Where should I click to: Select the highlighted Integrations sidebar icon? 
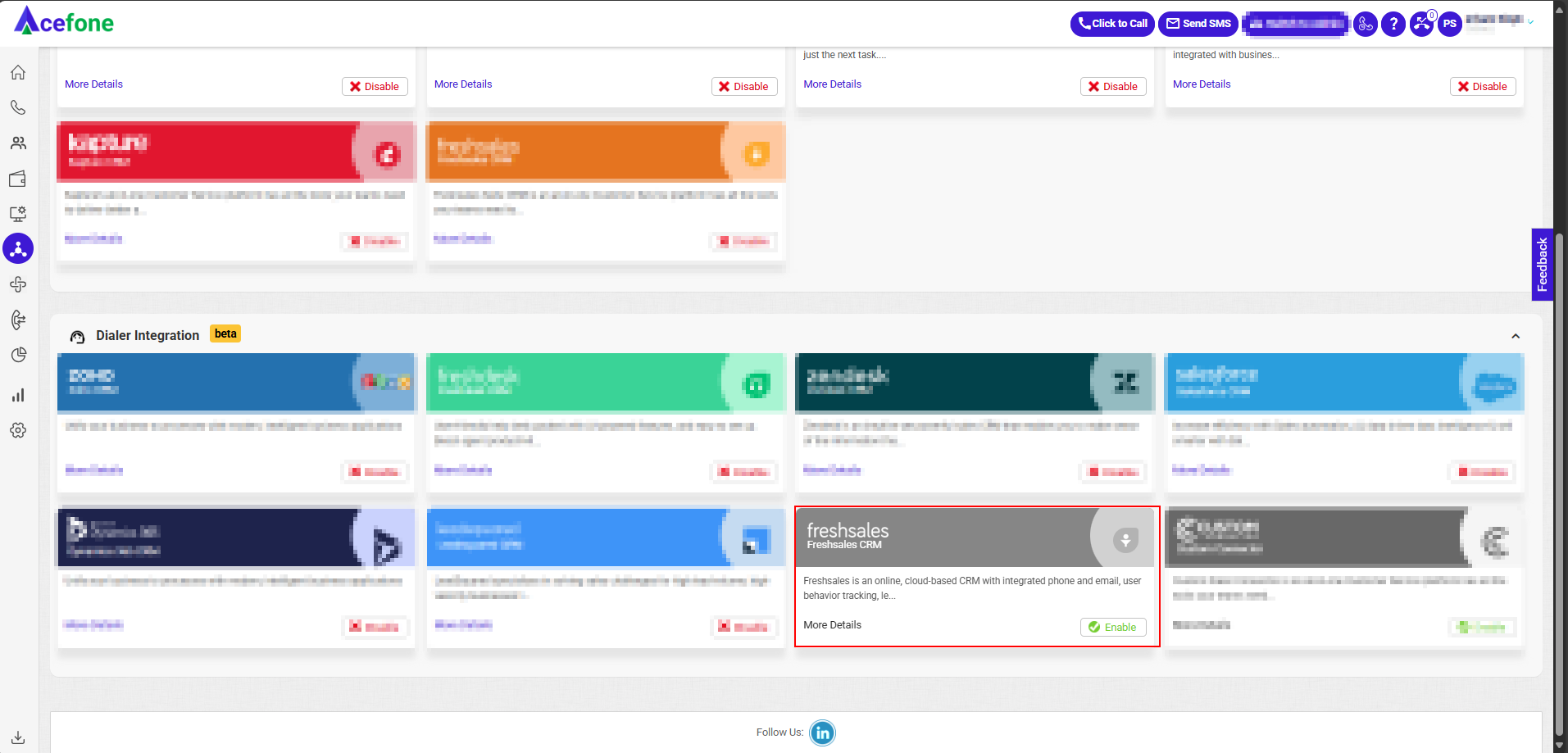point(18,248)
